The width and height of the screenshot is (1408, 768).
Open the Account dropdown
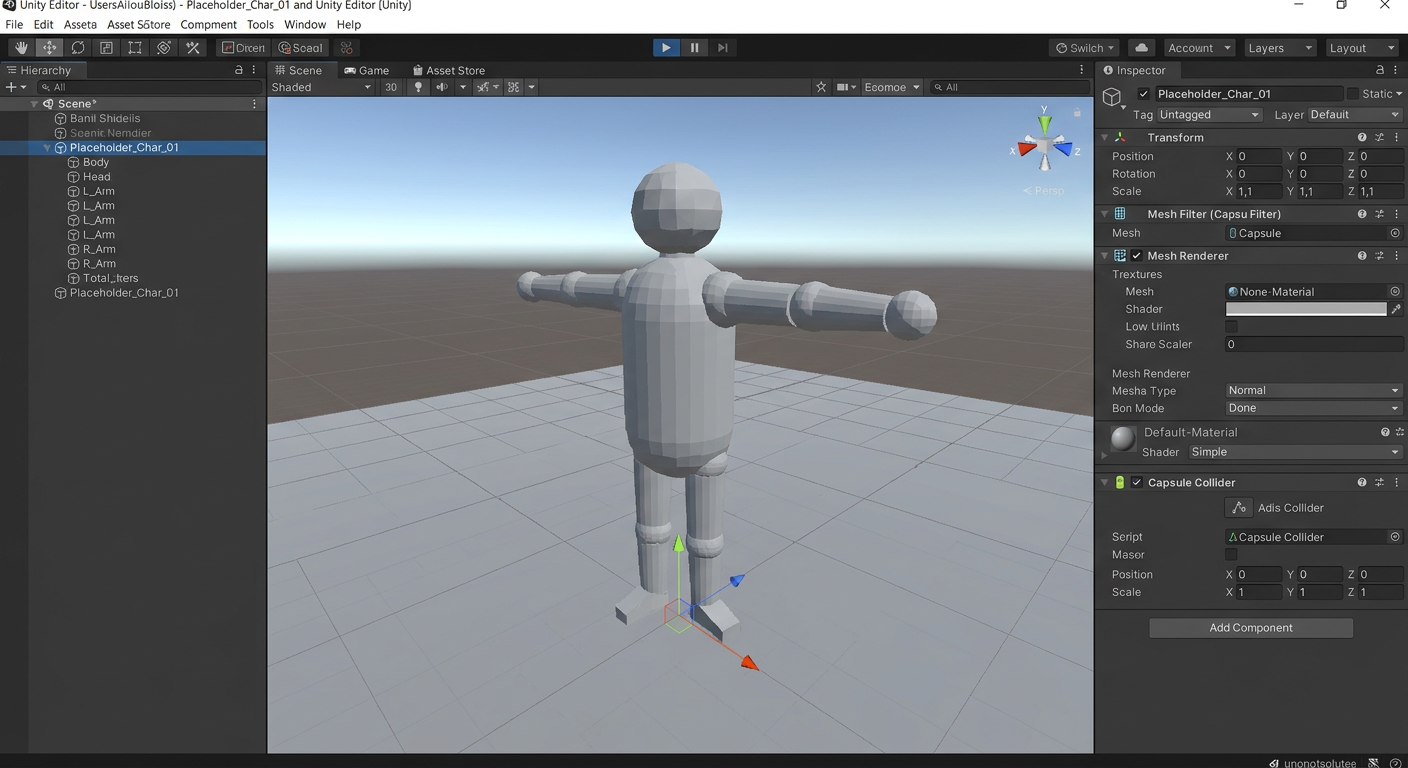click(1198, 48)
